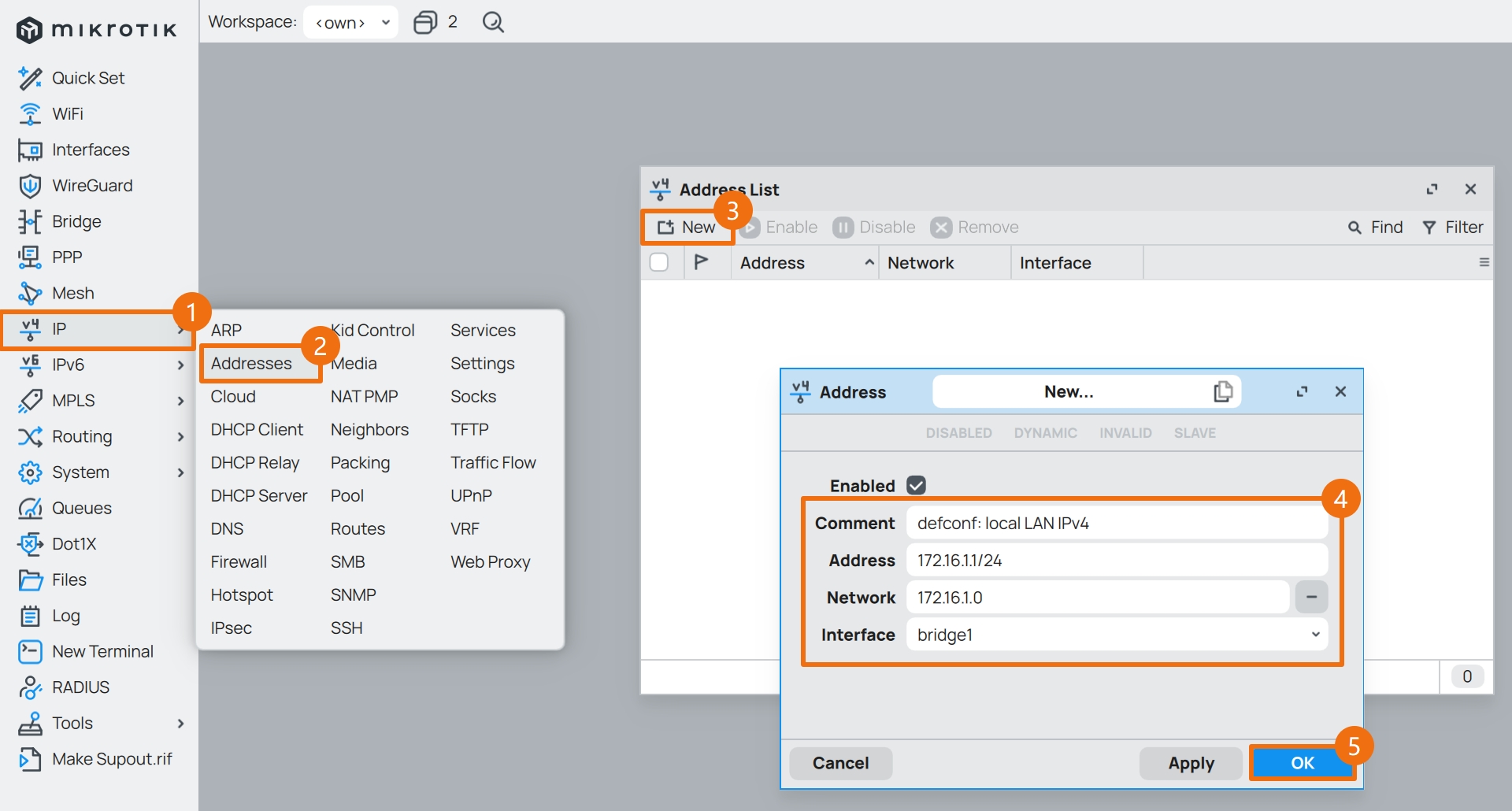The width and height of the screenshot is (1512, 811).
Task: Click Cancel in the Address dialog
Action: (840, 763)
